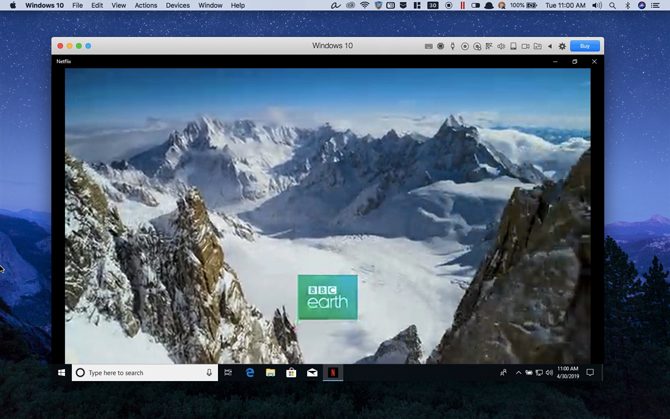Open Siri from the Mac menu bar

click(x=641, y=5)
